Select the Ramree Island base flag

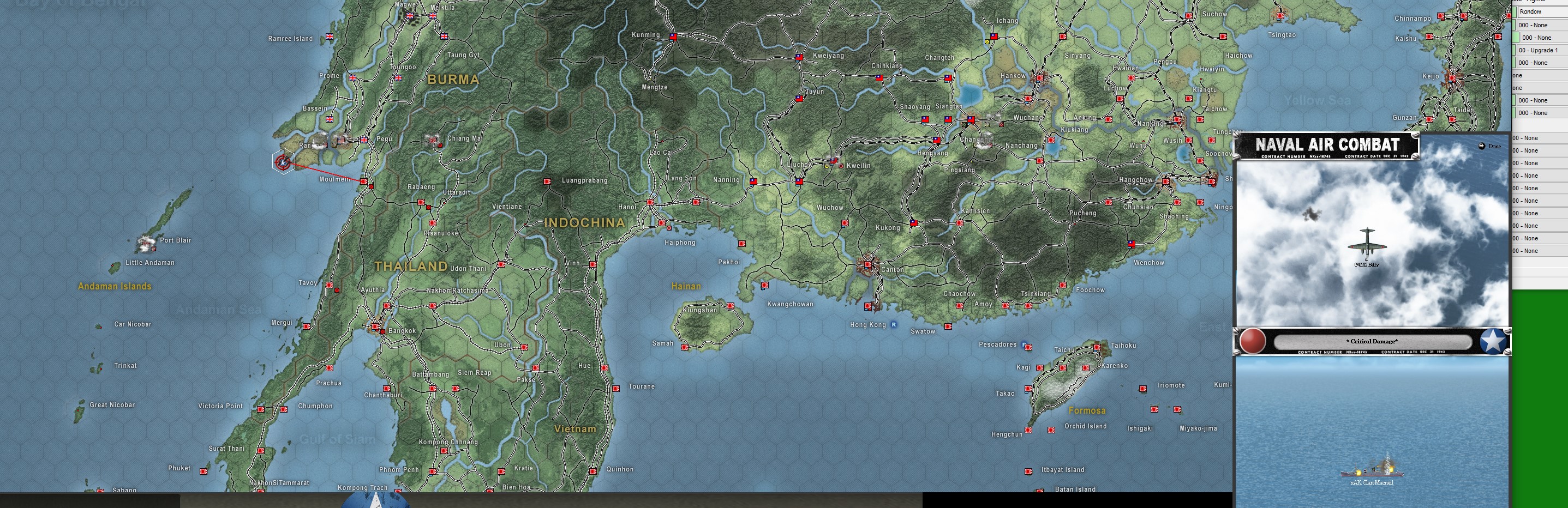pyautogui.click(x=330, y=37)
